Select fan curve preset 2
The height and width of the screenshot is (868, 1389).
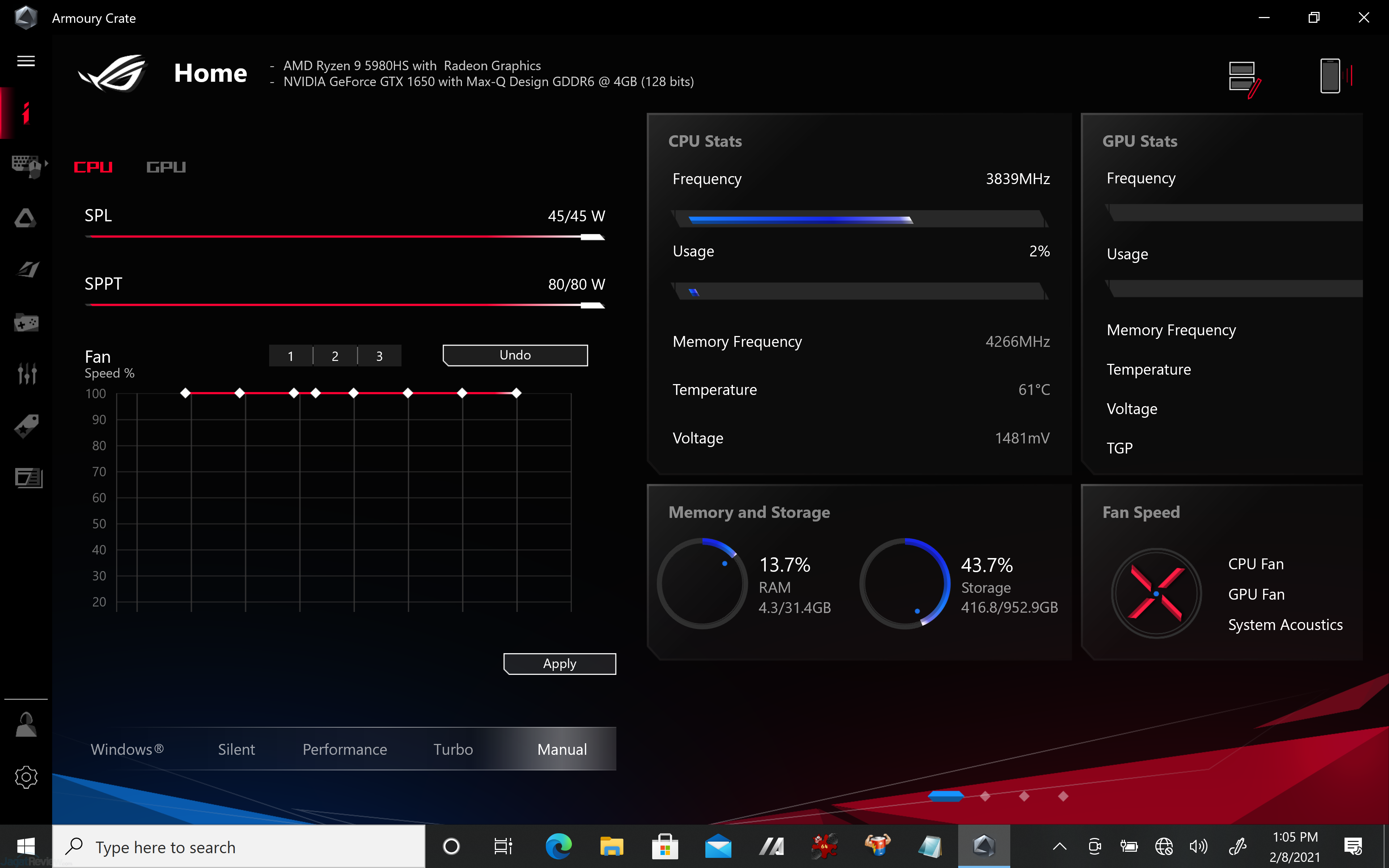335,356
